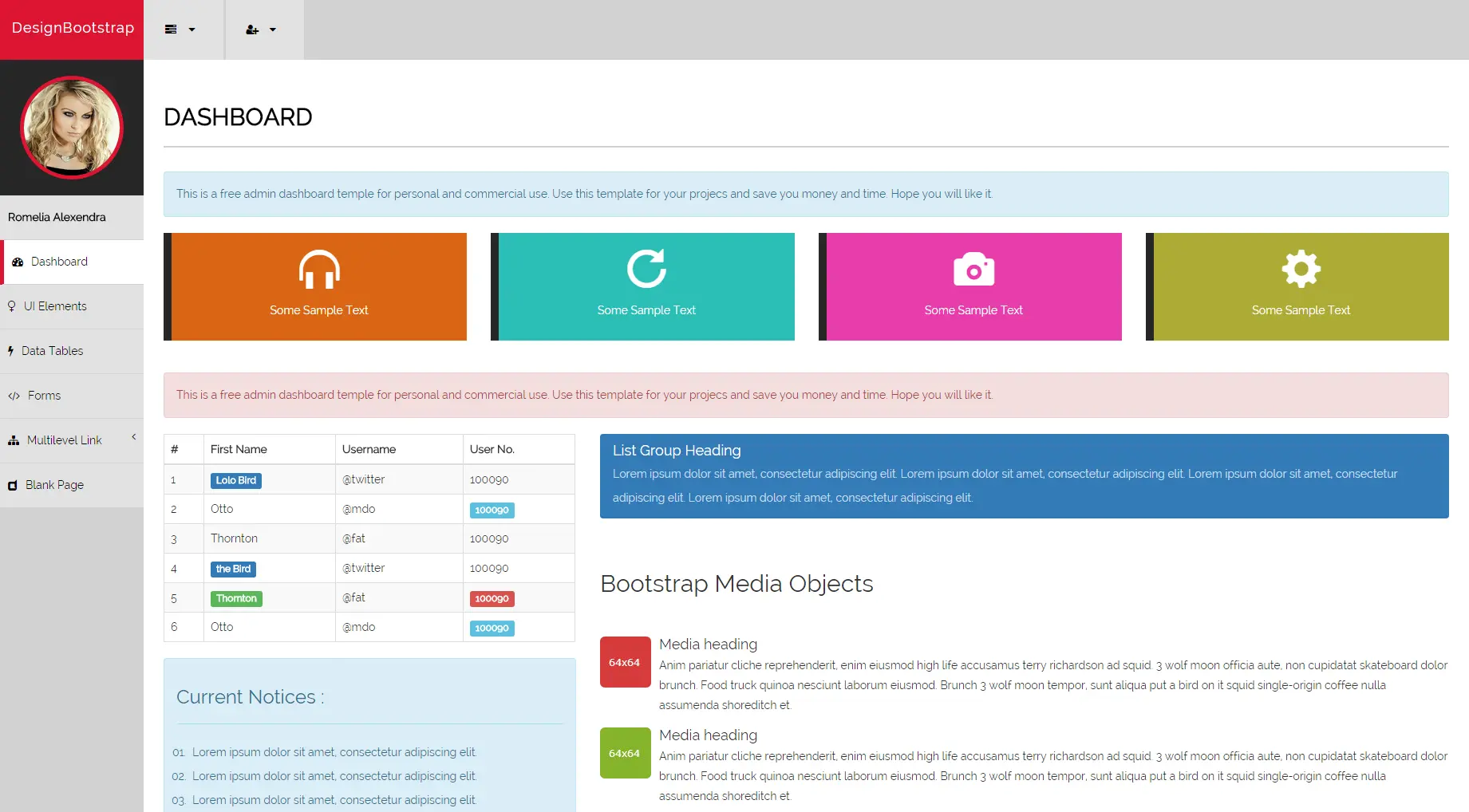Click the green Thornton label
The width and height of the screenshot is (1469, 812).
pos(236,598)
